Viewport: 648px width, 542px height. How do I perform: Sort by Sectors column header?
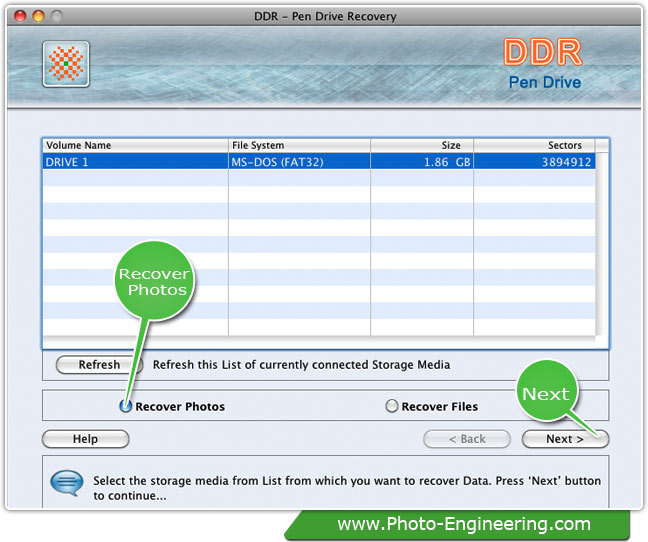(x=534, y=145)
